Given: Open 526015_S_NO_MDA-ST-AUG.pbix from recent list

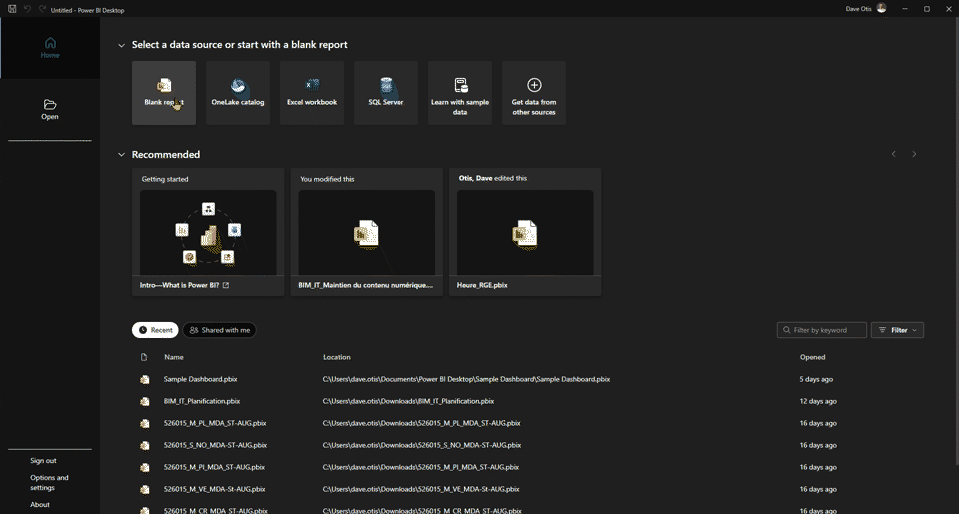Looking at the screenshot, I should [215, 445].
